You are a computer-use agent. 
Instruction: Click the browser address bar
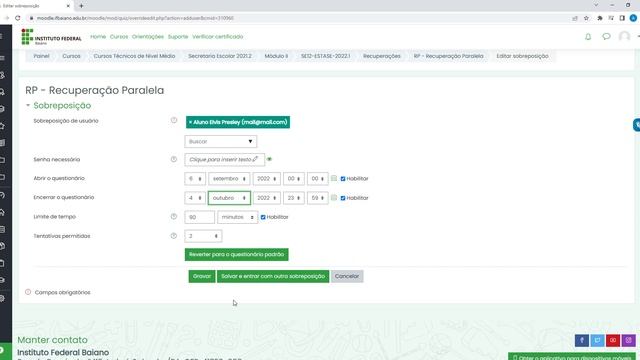[x=298, y=18]
